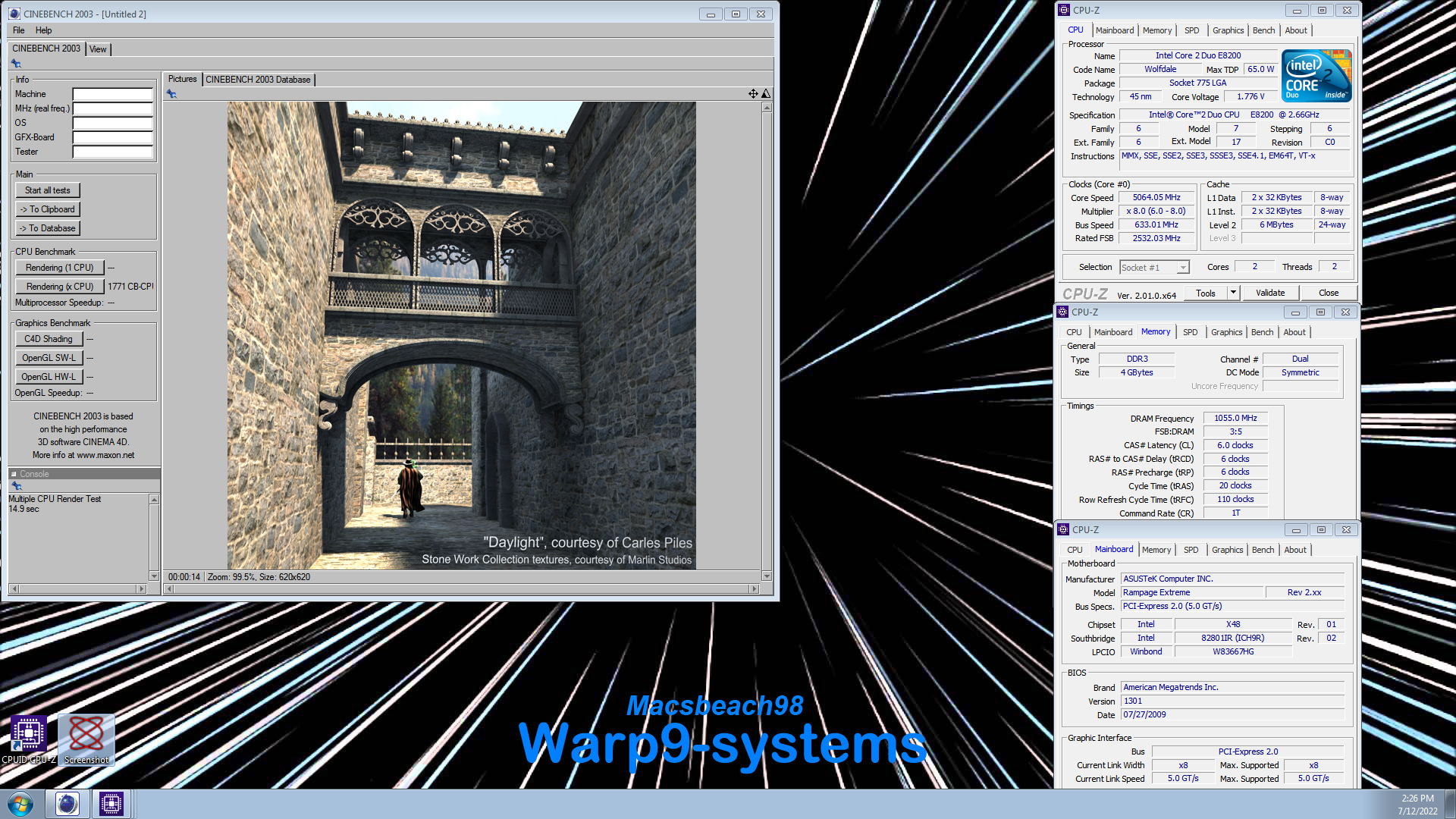Screen dimensions: 1456x819
Task: Click the triangle icon above render view
Action: [766, 94]
